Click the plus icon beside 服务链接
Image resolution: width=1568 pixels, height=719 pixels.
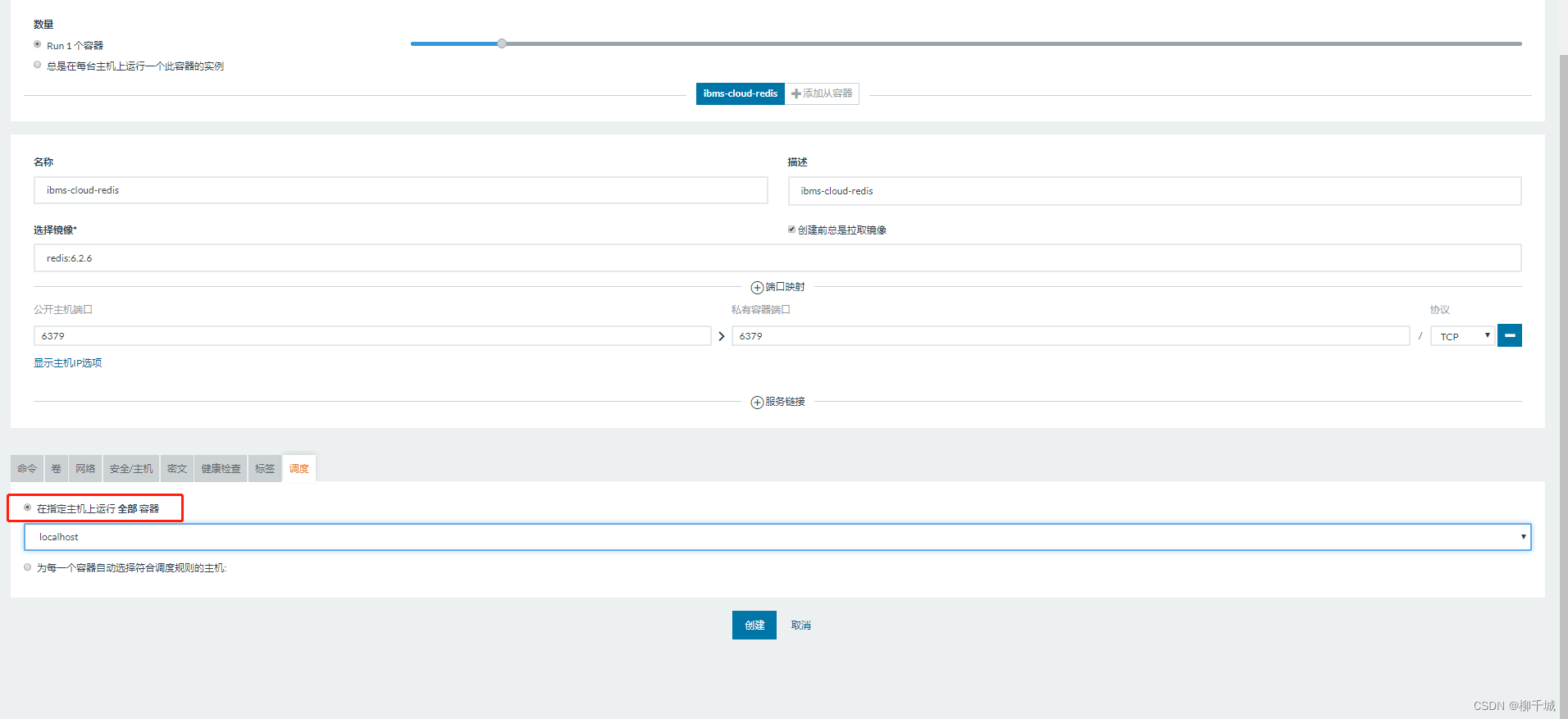[x=757, y=403]
